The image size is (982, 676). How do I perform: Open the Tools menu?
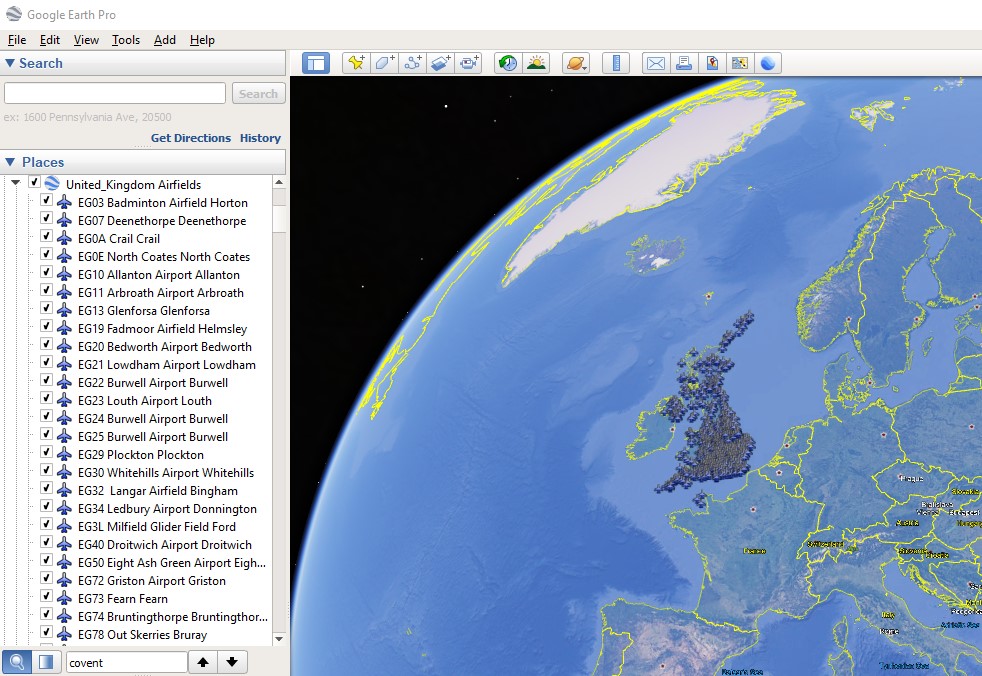click(x=125, y=40)
